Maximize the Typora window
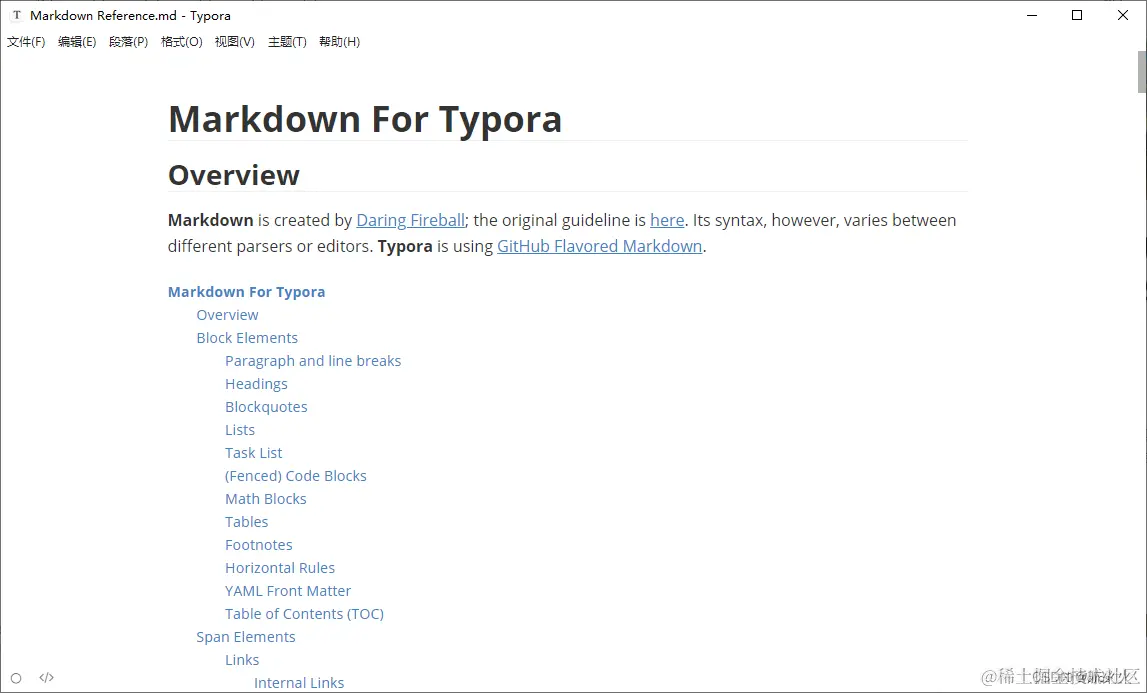Viewport: 1147px width, 693px height. [x=1077, y=15]
